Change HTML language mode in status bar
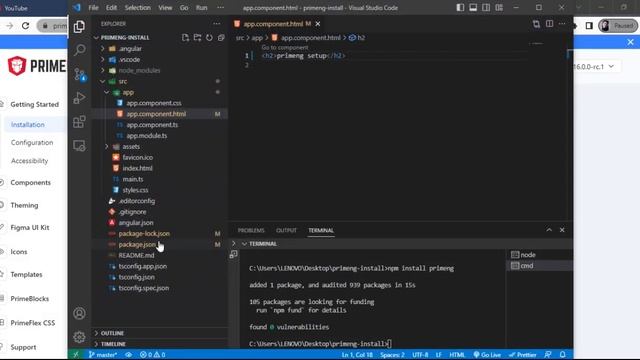 click(457, 355)
